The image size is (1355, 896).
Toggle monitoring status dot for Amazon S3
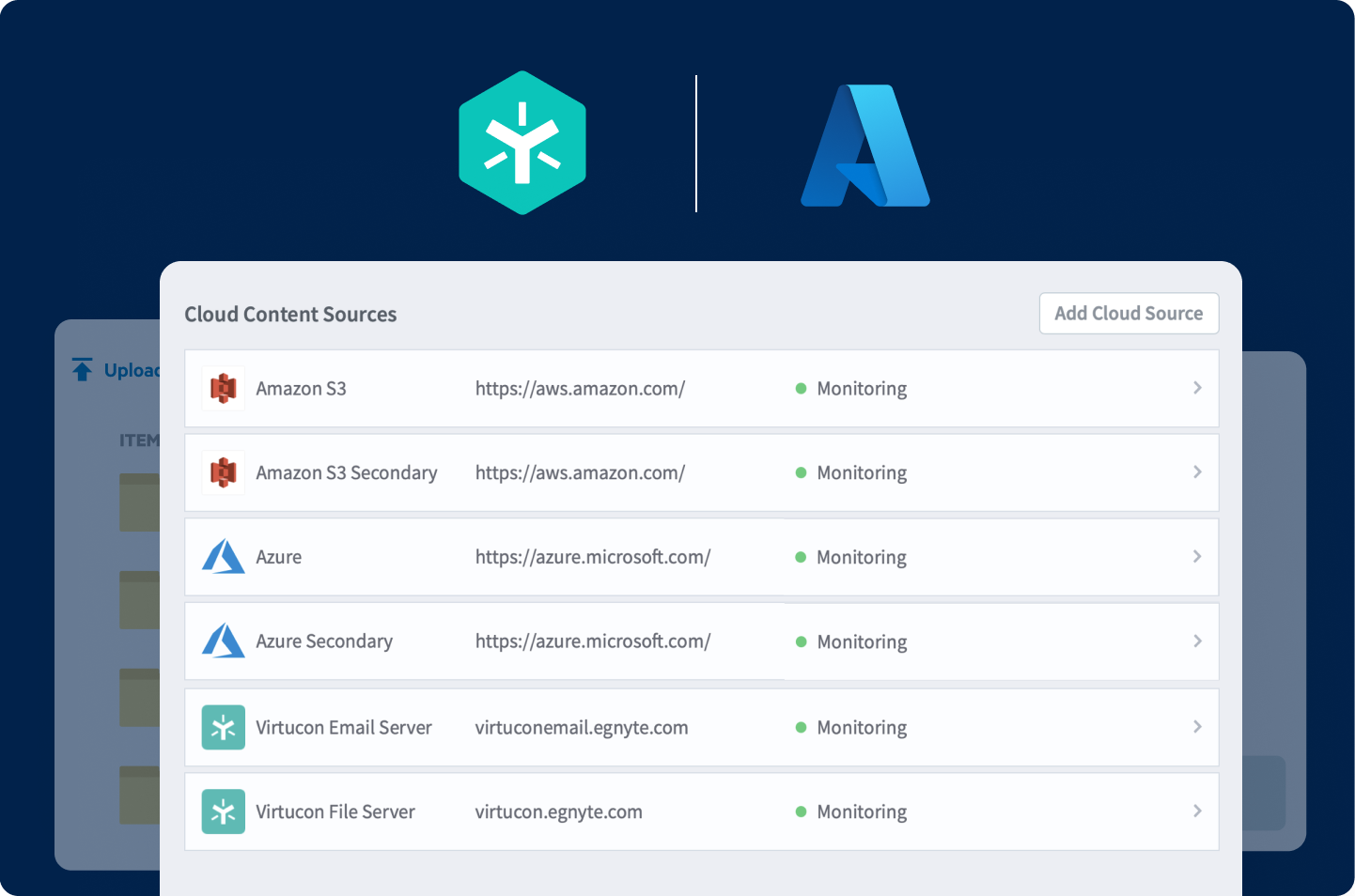[801, 388]
